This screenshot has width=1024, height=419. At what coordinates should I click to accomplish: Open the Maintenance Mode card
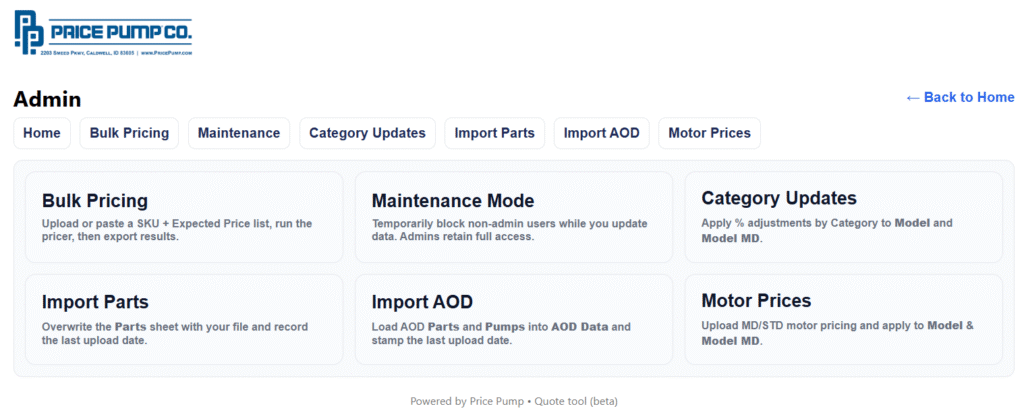pyautogui.click(x=513, y=216)
